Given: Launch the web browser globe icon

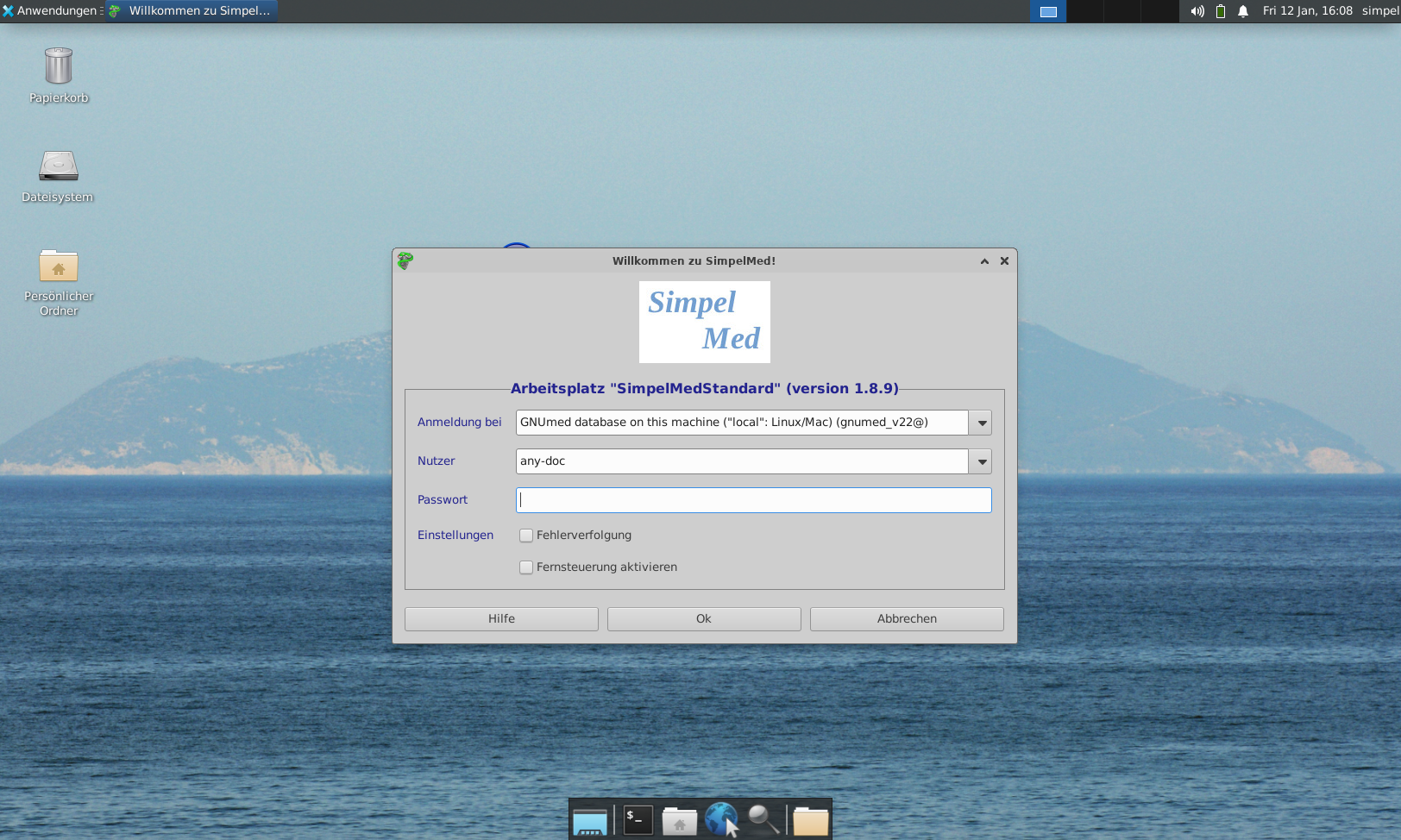Looking at the screenshot, I should click(722, 819).
